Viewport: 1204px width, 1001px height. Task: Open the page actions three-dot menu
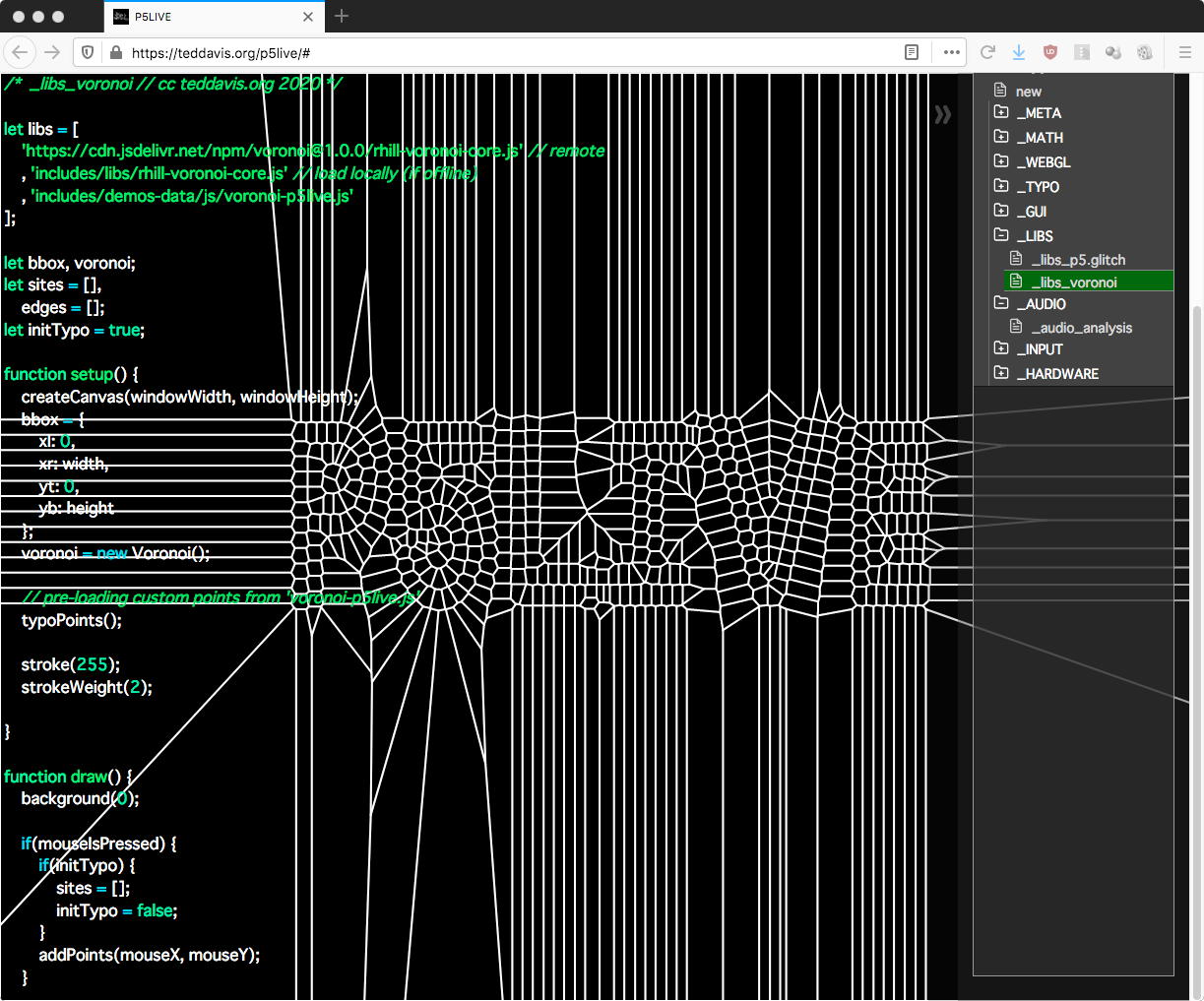(951, 52)
